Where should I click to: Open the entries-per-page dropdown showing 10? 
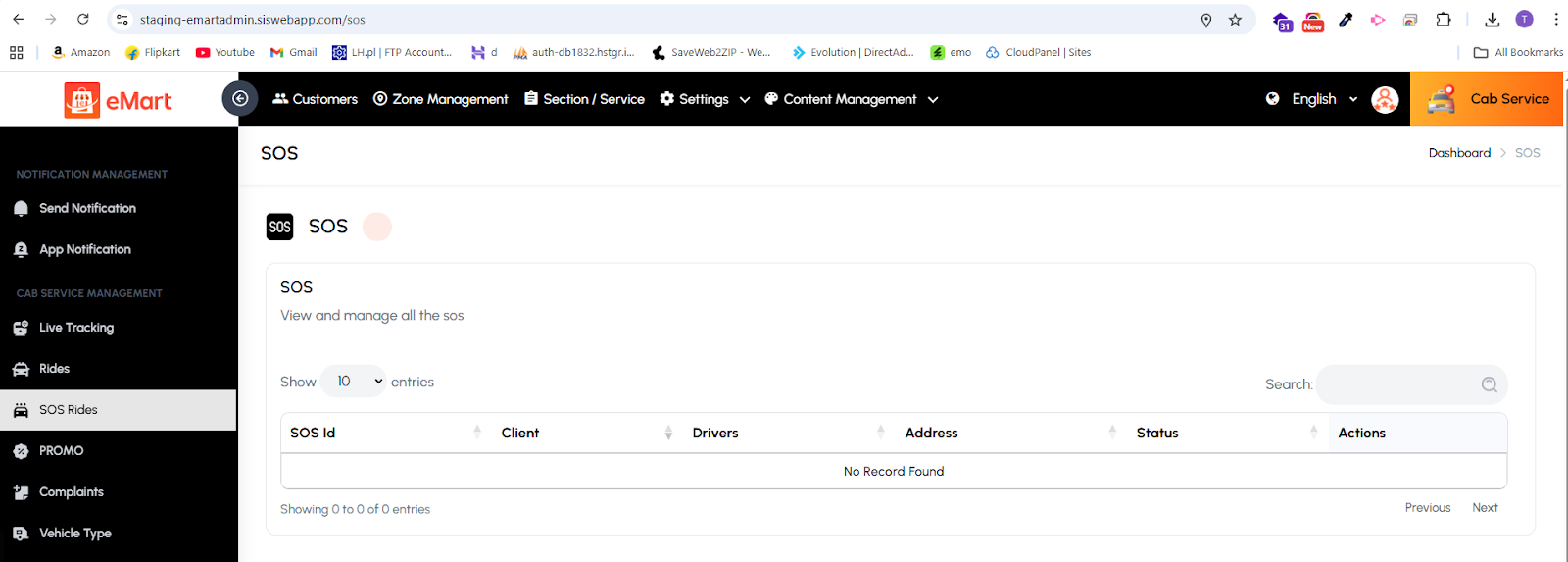354,382
